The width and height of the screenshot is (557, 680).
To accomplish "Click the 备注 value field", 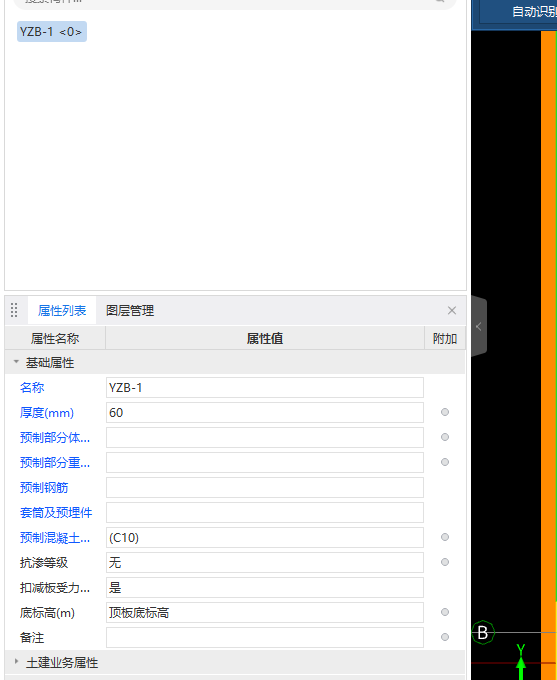I will 265,638.
